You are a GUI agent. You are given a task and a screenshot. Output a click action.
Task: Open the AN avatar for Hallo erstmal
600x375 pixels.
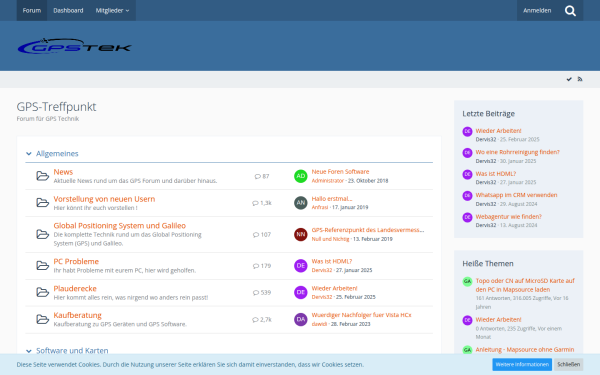[x=301, y=203]
